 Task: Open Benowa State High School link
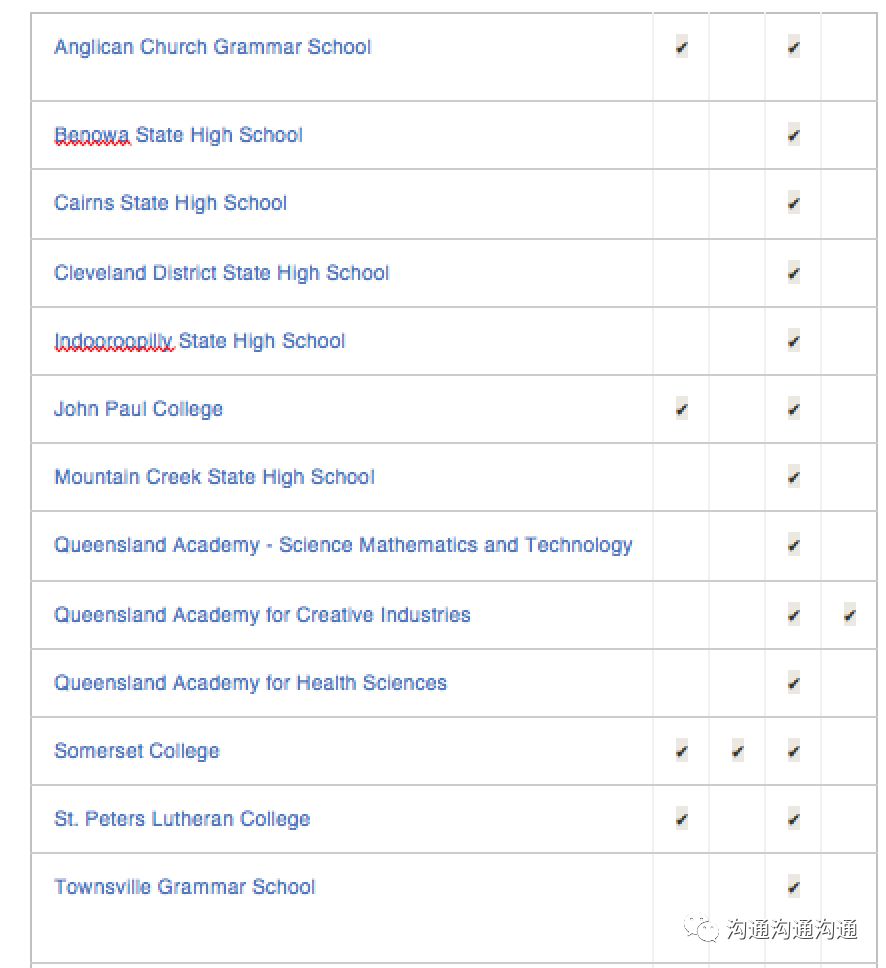point(178,135)
